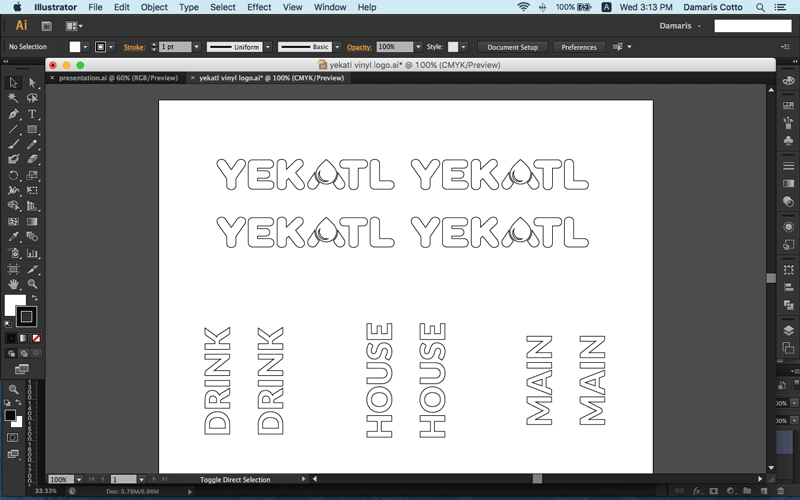Click the Document Setup button
Image resolution: width=800 pixels, height=500 pixels.
click(x=512, y=47)
